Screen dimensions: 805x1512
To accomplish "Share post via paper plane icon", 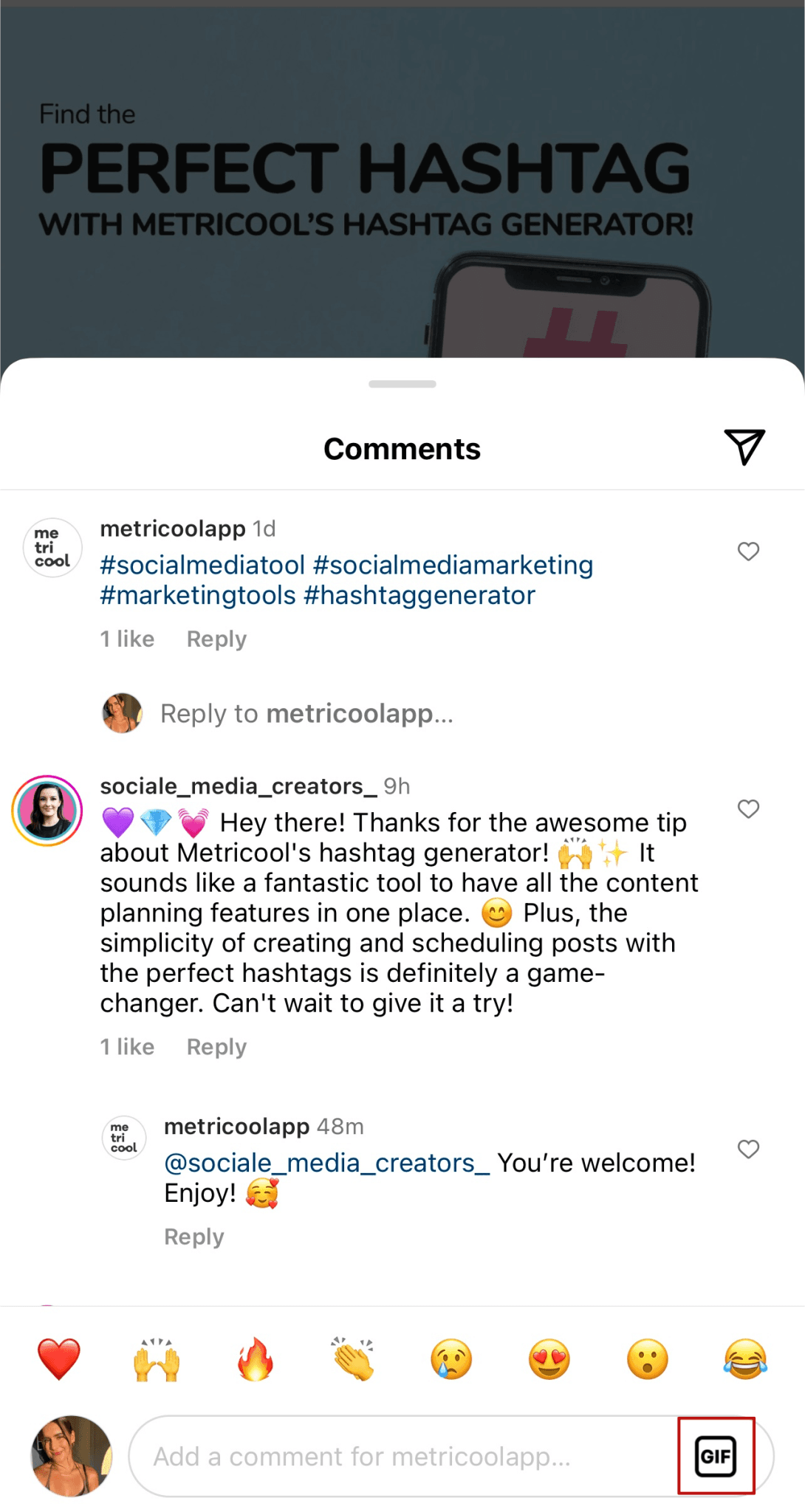I will point(744,447).
